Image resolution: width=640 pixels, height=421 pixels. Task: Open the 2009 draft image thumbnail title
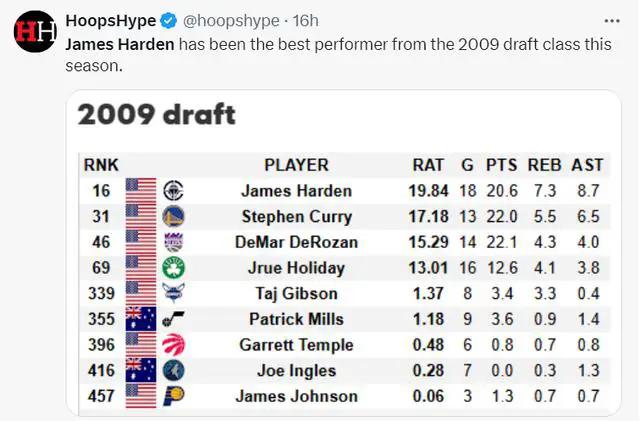pyautogui.click(x=157, y=114)
